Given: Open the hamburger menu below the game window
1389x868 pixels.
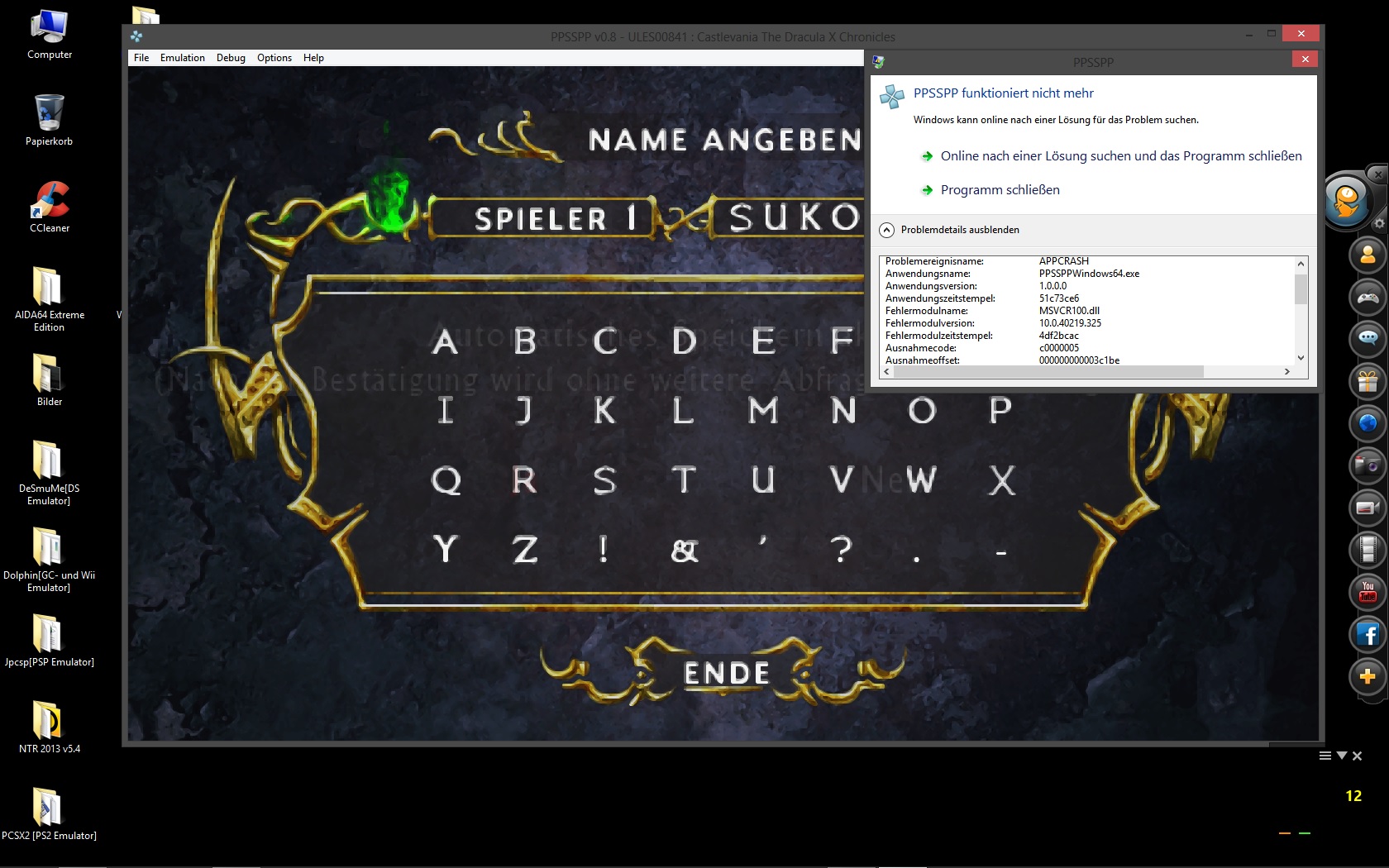Looking at the screenshot, I should pyautogui.click(x=1325, y=756).
